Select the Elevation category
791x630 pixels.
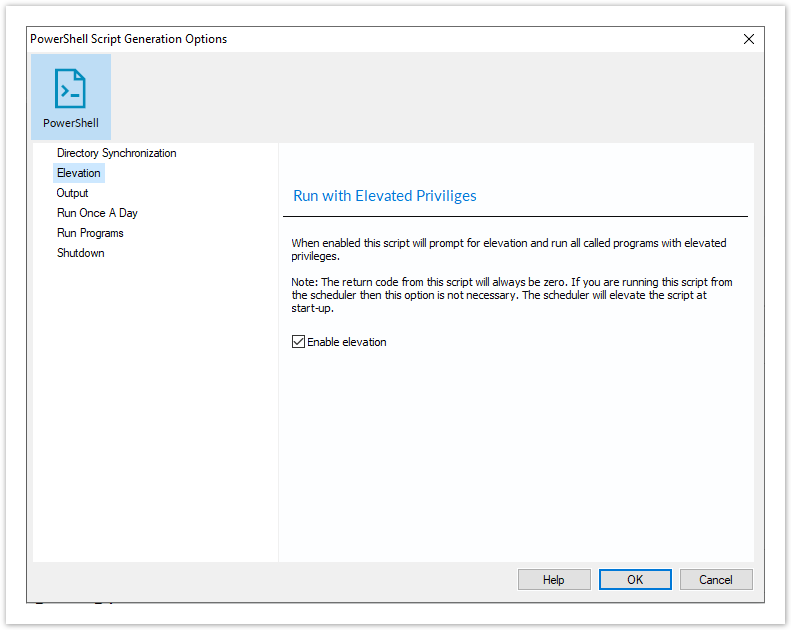[x=79, y=173]
